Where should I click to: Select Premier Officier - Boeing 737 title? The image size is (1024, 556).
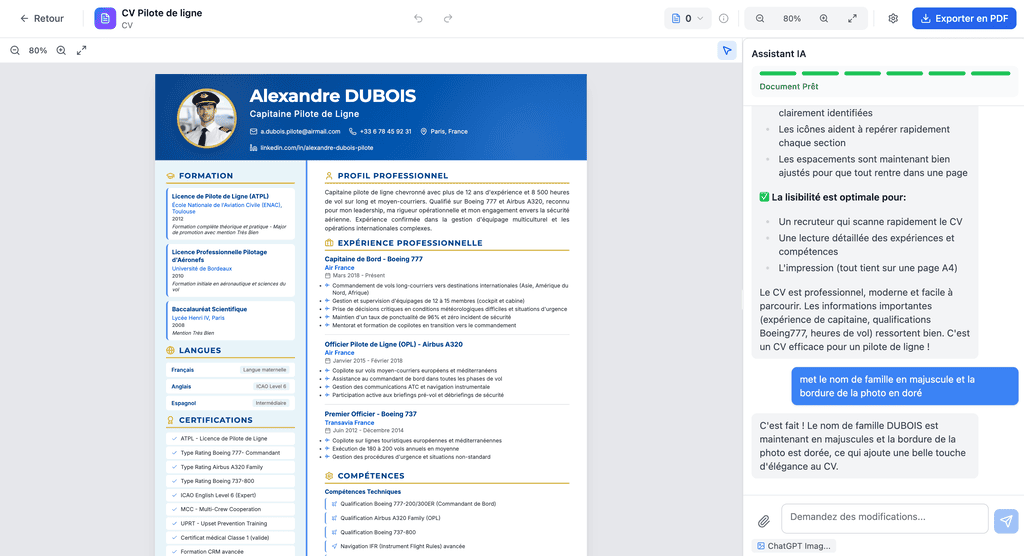[x=370, y=414]
